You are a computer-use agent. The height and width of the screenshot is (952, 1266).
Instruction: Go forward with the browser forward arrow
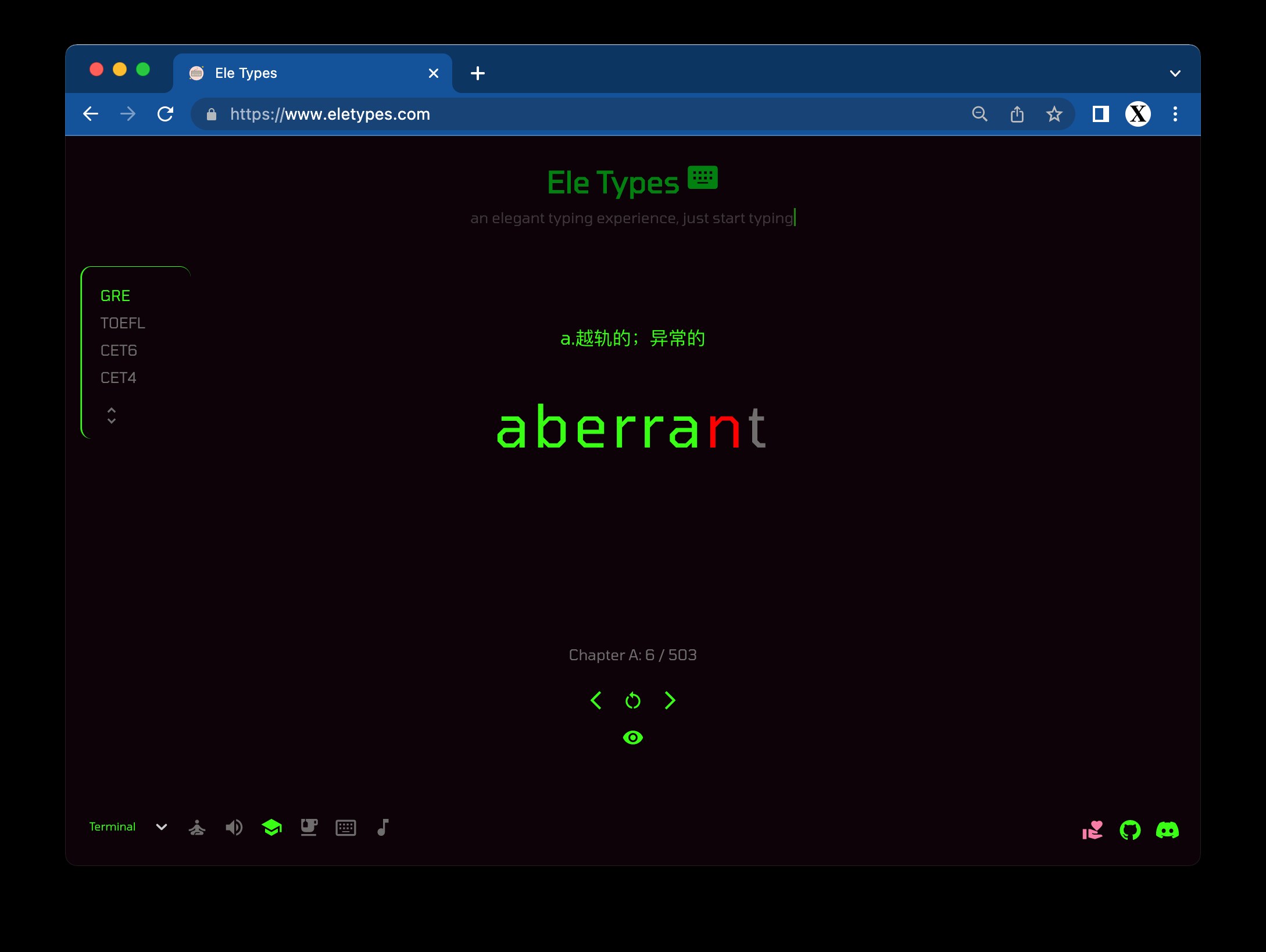click(128, 114)
